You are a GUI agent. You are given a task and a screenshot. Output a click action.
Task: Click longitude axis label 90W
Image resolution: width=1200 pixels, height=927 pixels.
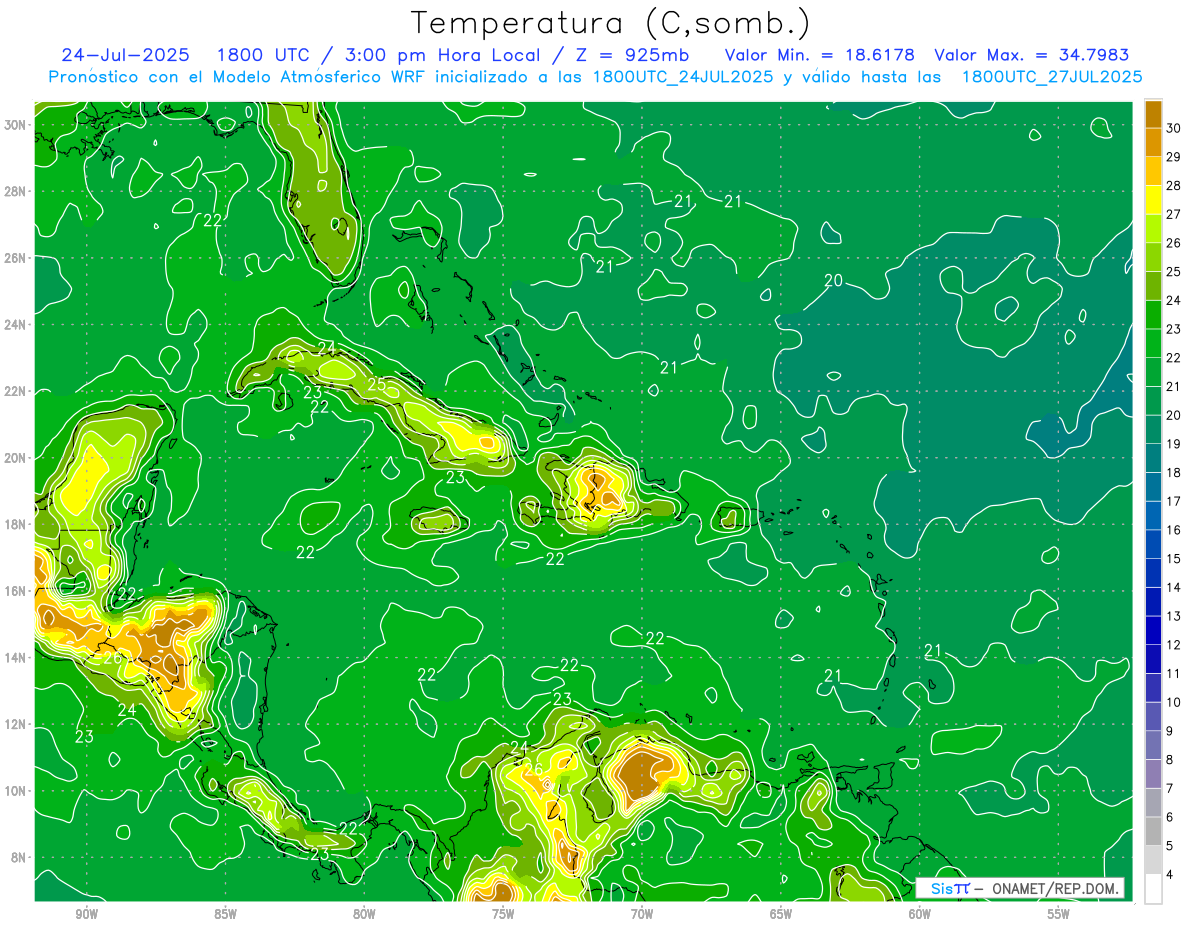coord(86,914)
